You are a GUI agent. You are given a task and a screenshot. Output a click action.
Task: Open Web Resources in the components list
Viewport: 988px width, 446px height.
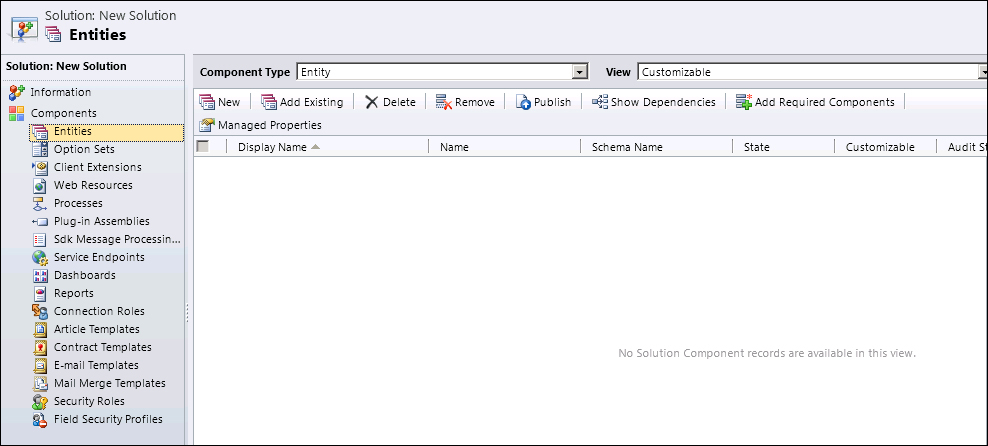coord(92,185)
